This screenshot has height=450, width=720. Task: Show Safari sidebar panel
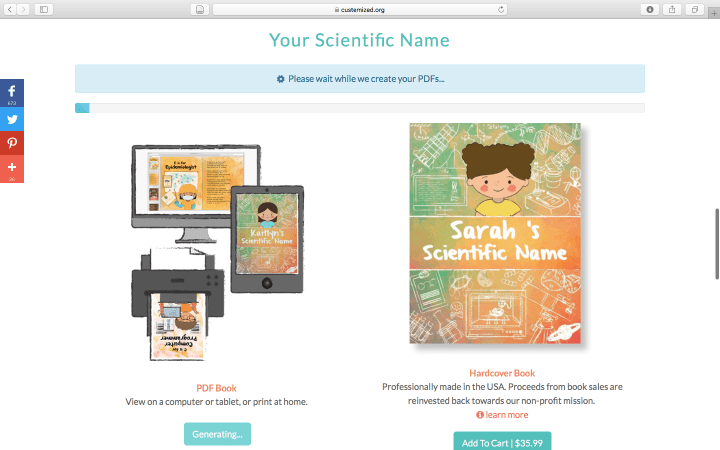44,9
